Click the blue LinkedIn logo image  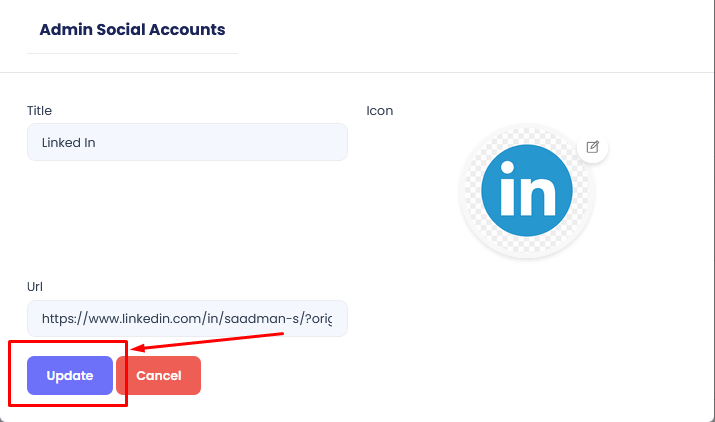526,192
